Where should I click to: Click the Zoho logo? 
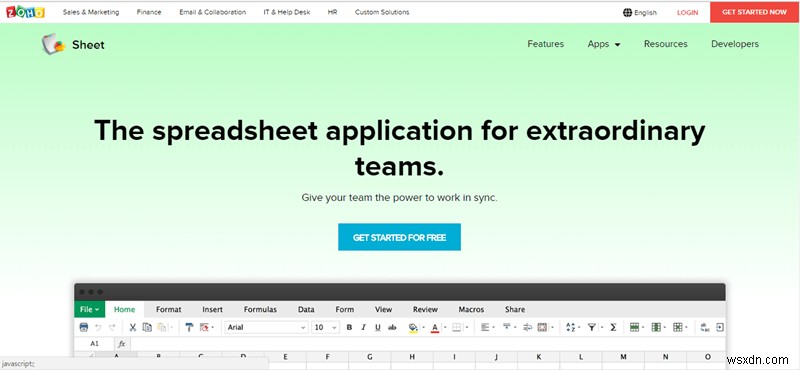(26, 12)
